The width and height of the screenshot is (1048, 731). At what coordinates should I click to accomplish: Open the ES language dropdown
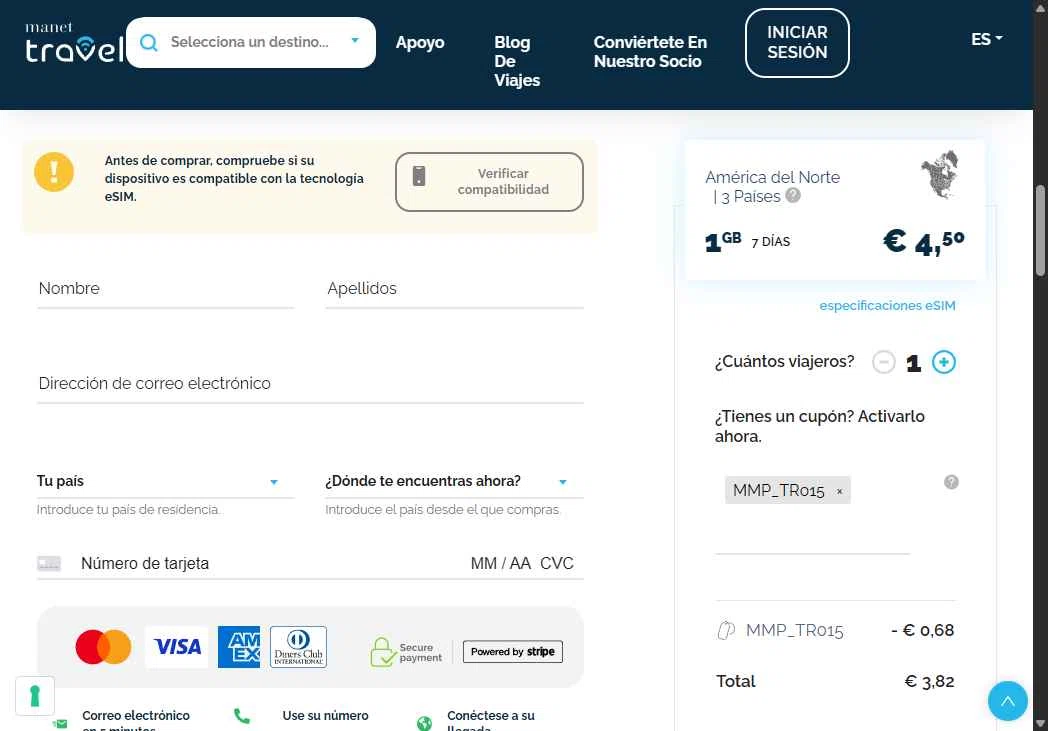tap(987, 39)
